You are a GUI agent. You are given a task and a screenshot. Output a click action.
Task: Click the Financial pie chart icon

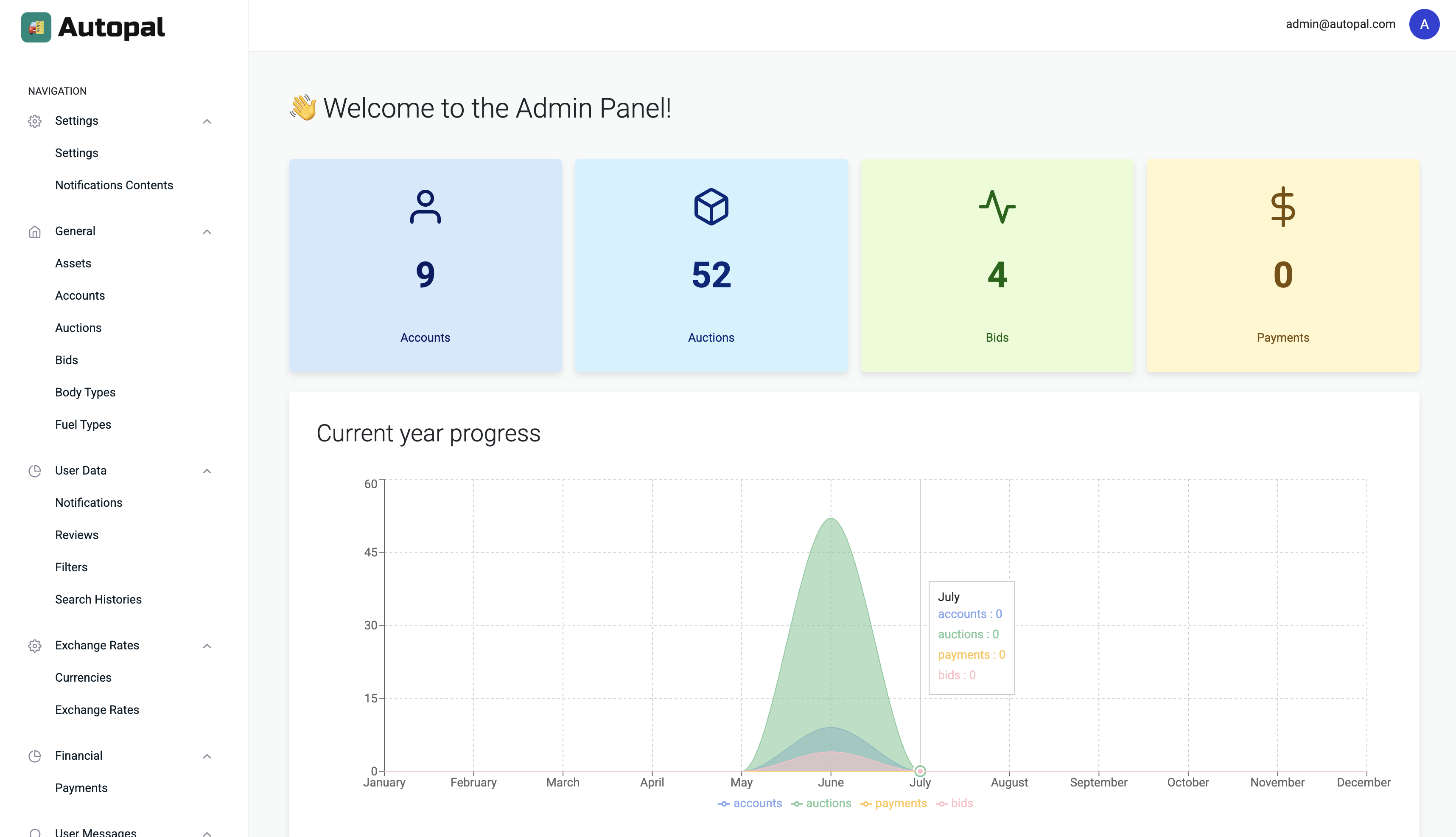(x=34, y=756)
